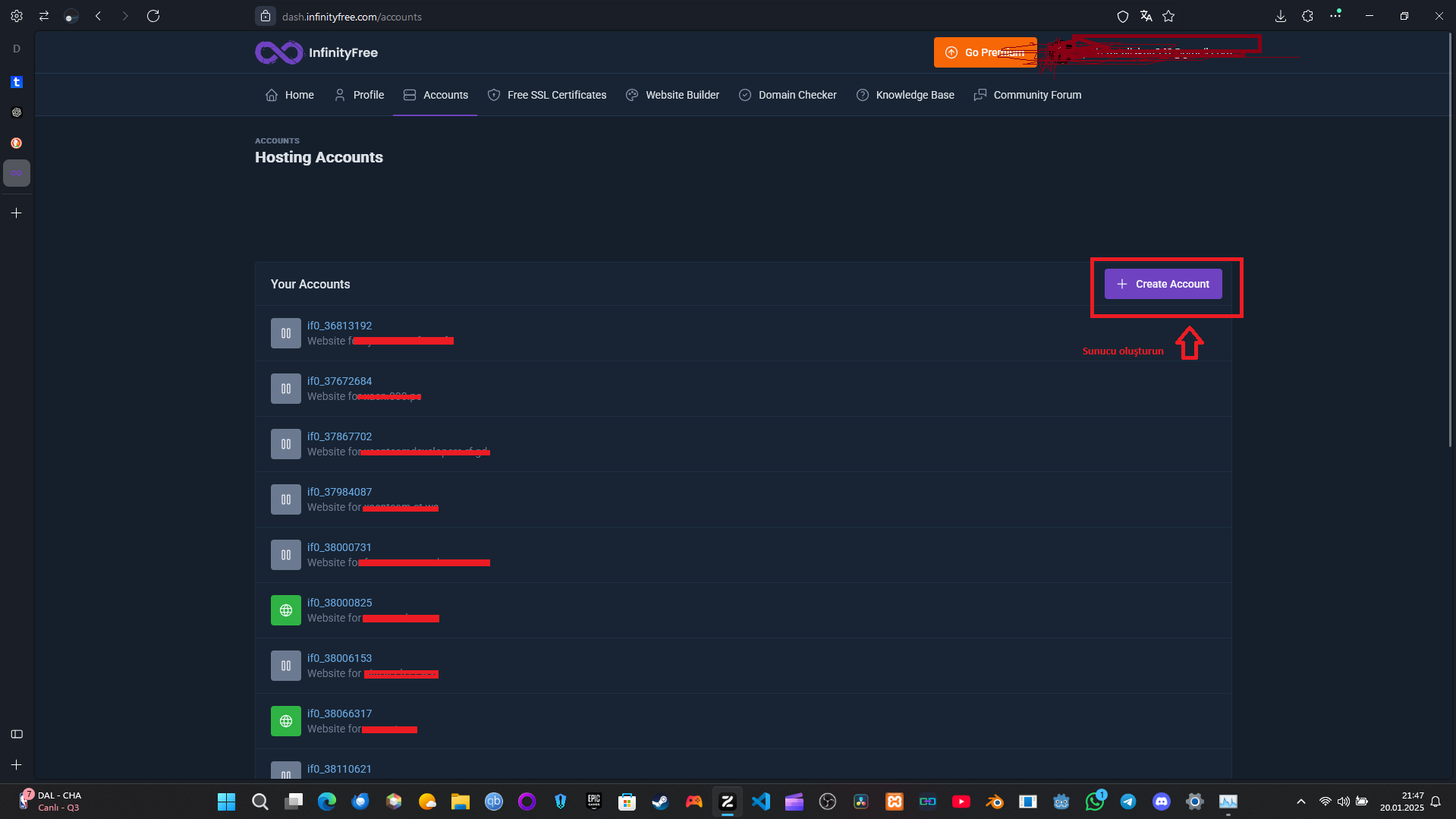Select the InfinityFree sidebar tab
Viewport: 1456px width, 819px height.
[17, 173]
